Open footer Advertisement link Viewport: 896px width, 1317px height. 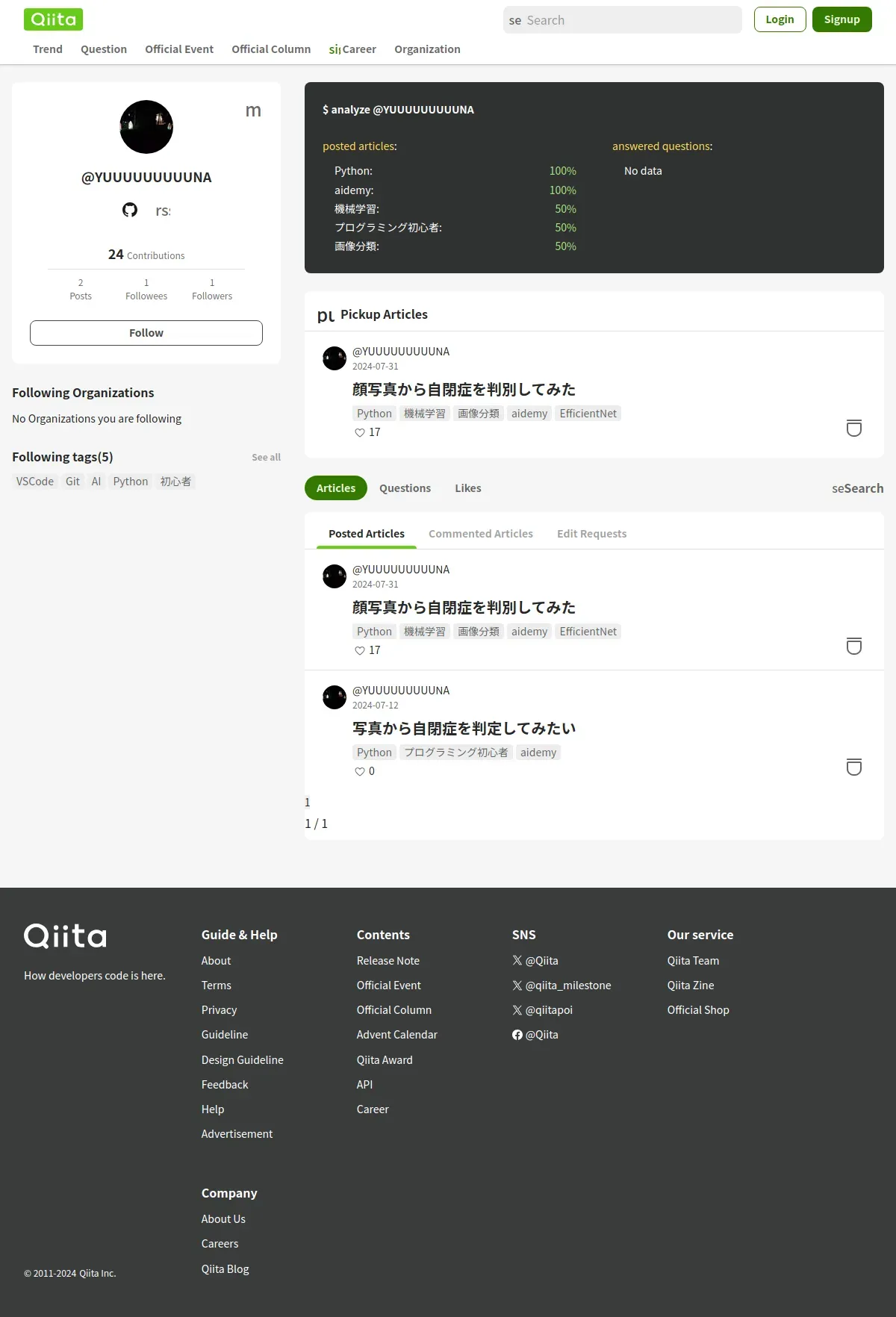(x=237, y=1134)
